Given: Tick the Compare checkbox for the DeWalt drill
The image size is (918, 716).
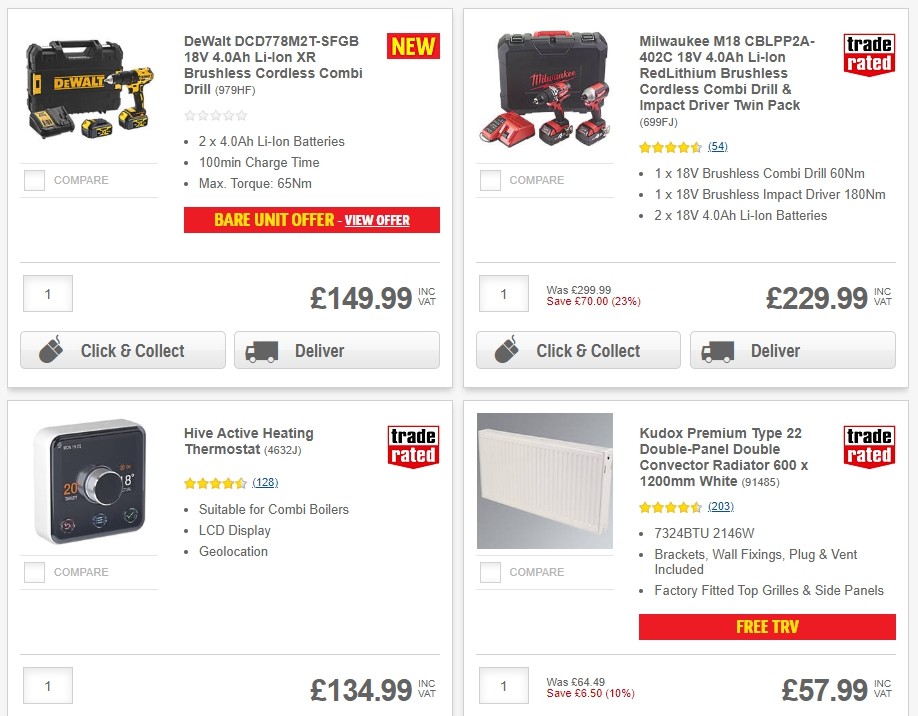Looking at the screenshot, I should (x=33, y=180).
